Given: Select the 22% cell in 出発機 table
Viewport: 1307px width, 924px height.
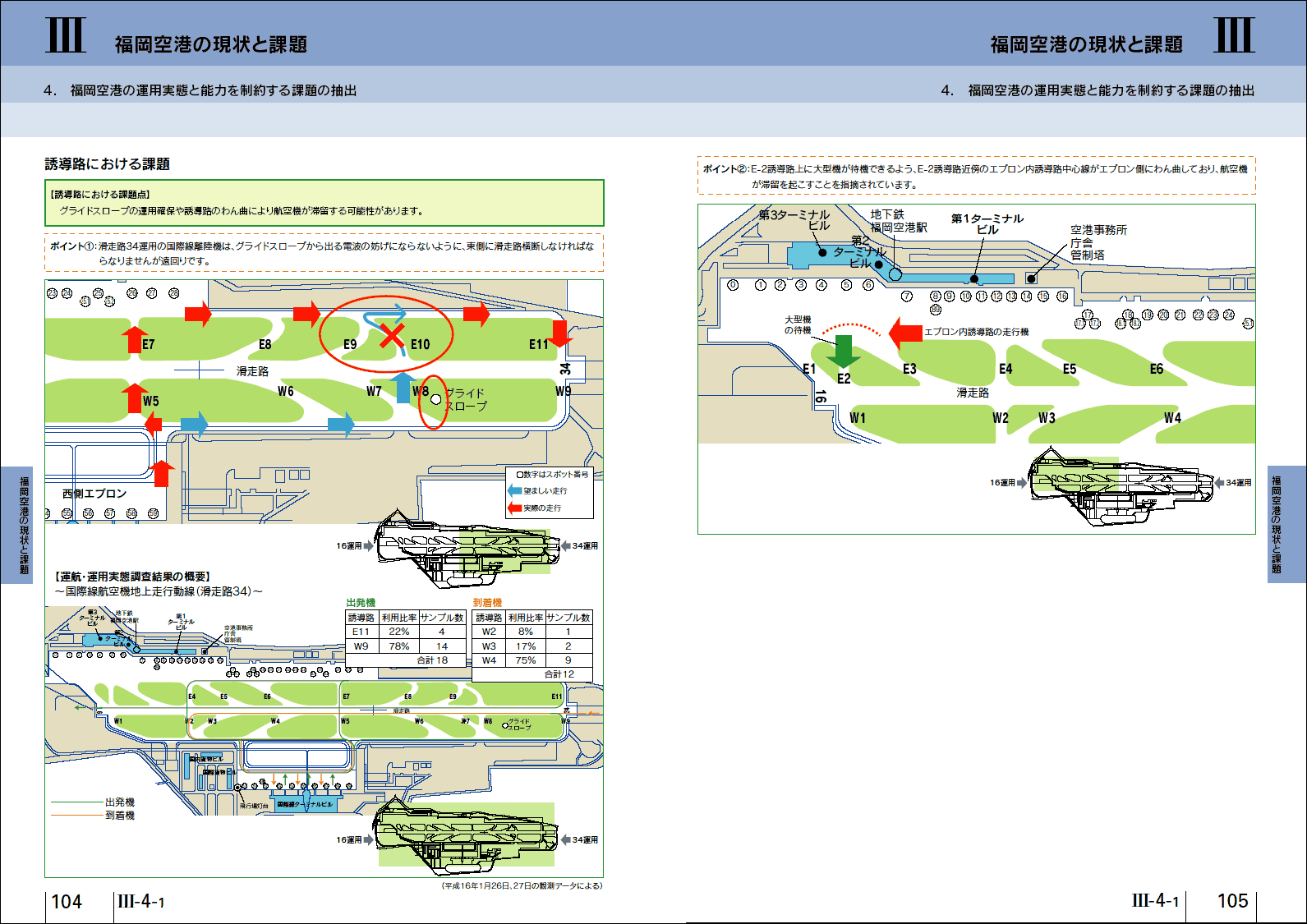Looking at the screenshot, I should [399, 632].
